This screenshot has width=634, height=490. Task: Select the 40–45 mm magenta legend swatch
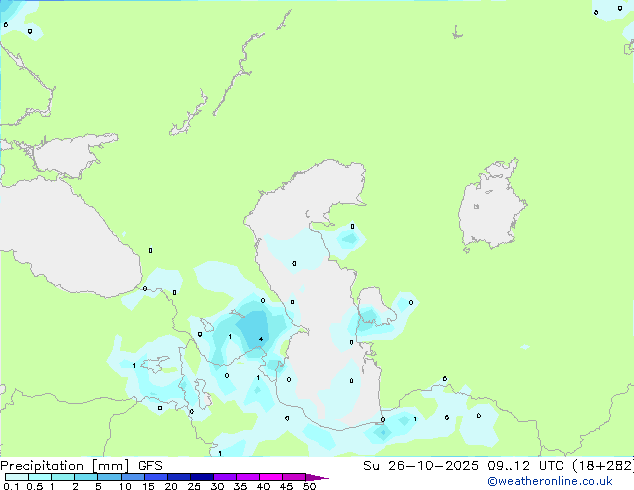click(271, 477)
